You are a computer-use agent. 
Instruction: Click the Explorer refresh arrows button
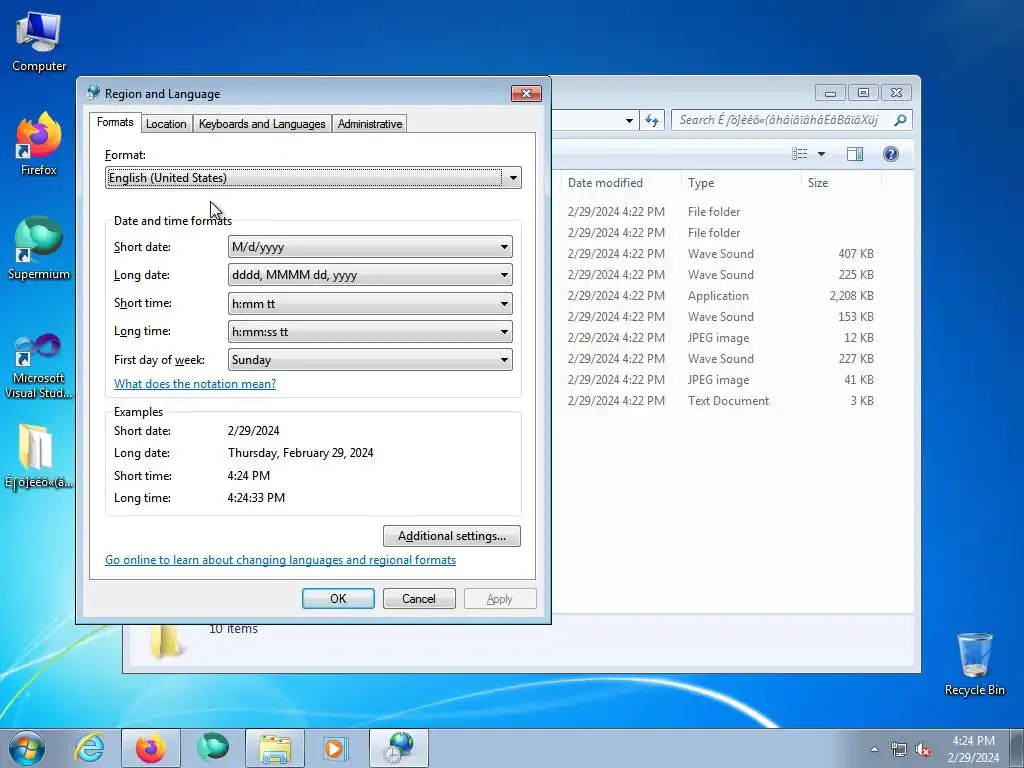[x=652, y=120]
